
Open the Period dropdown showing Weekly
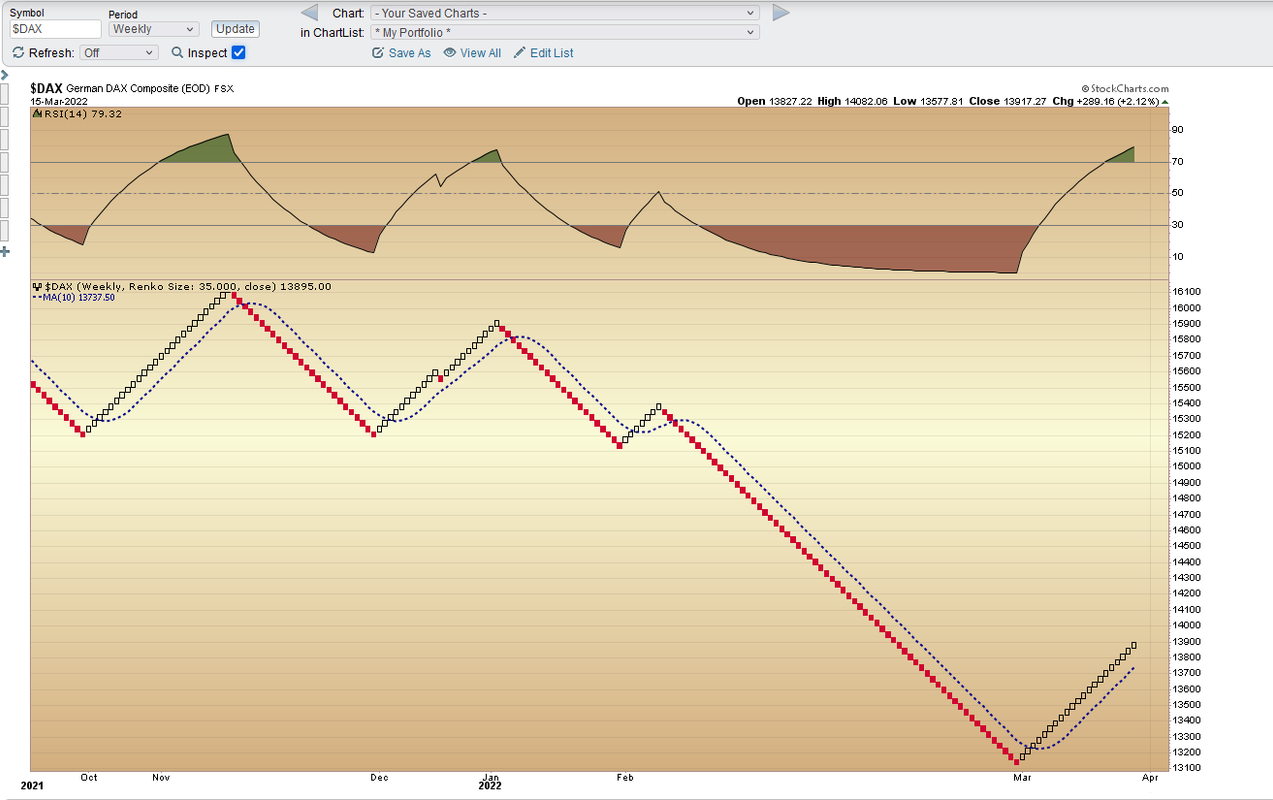154,29
